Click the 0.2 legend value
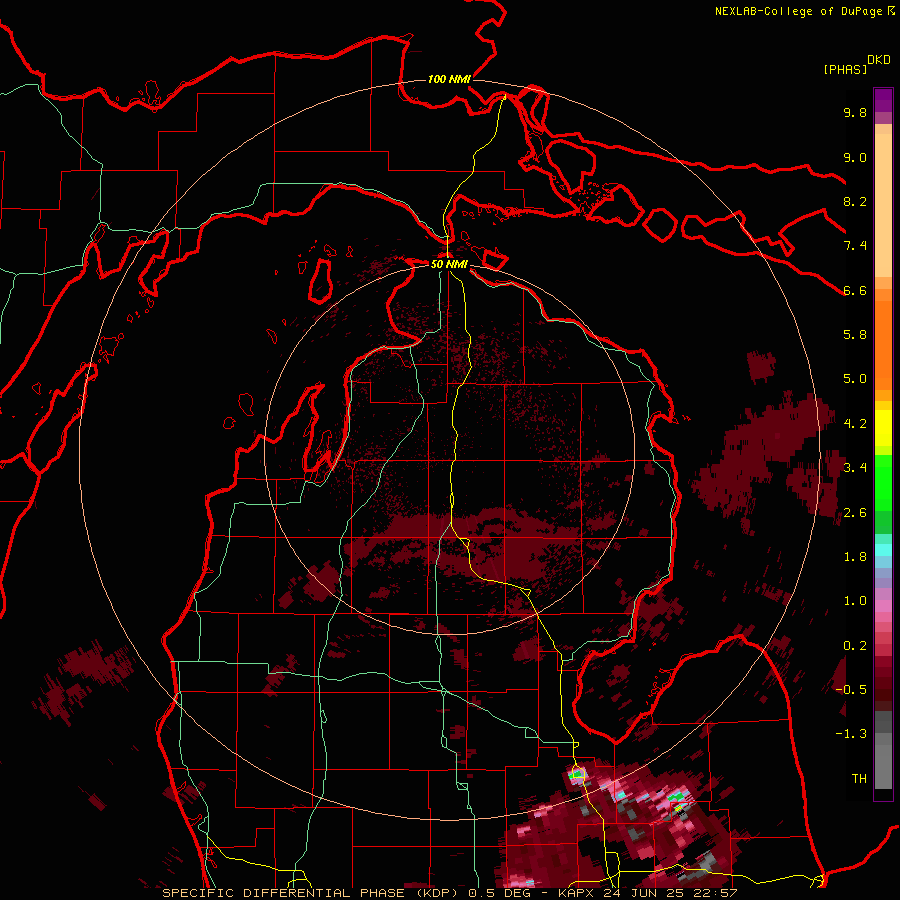The width and height of the screenshot is (900, 900). (855, 646)
